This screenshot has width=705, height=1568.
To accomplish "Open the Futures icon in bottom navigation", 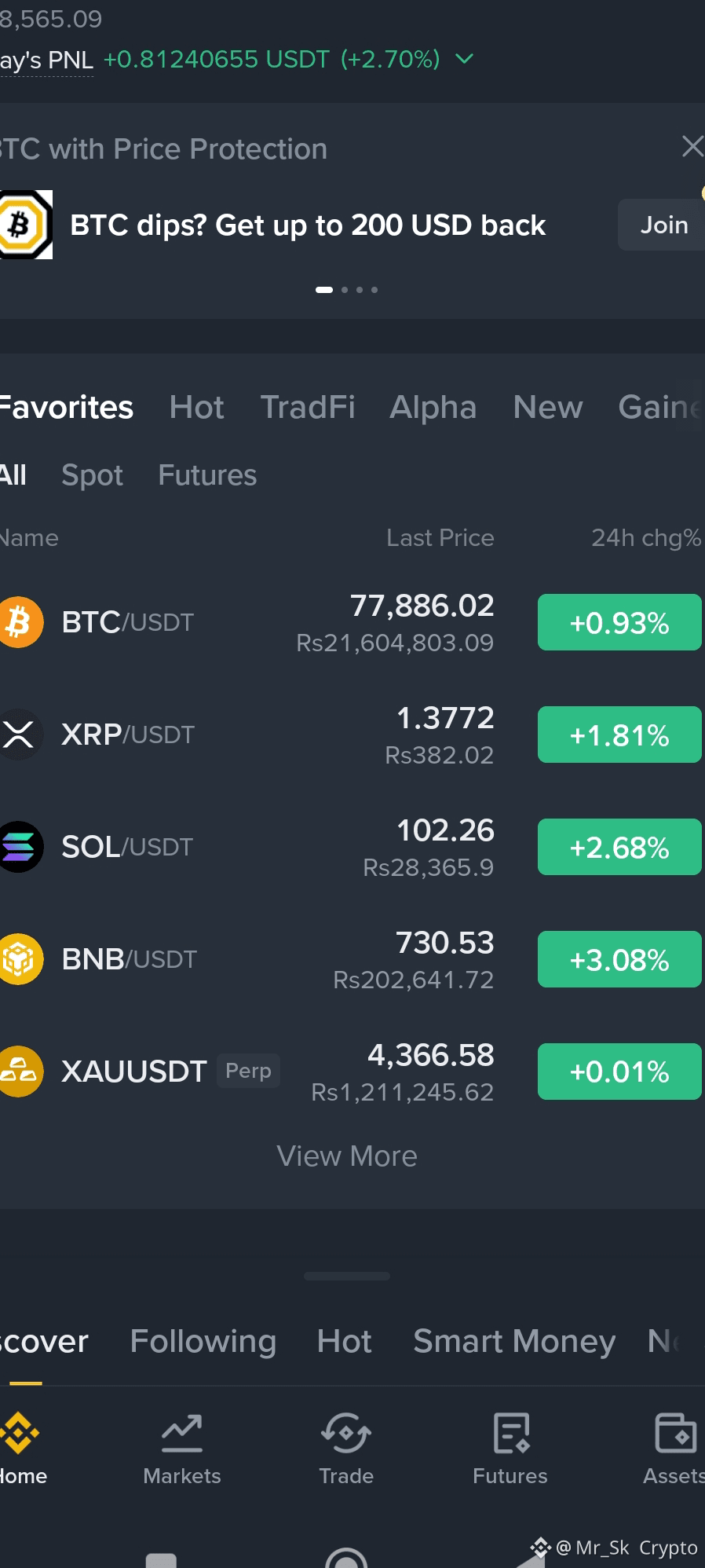I will pos(511,1433).
